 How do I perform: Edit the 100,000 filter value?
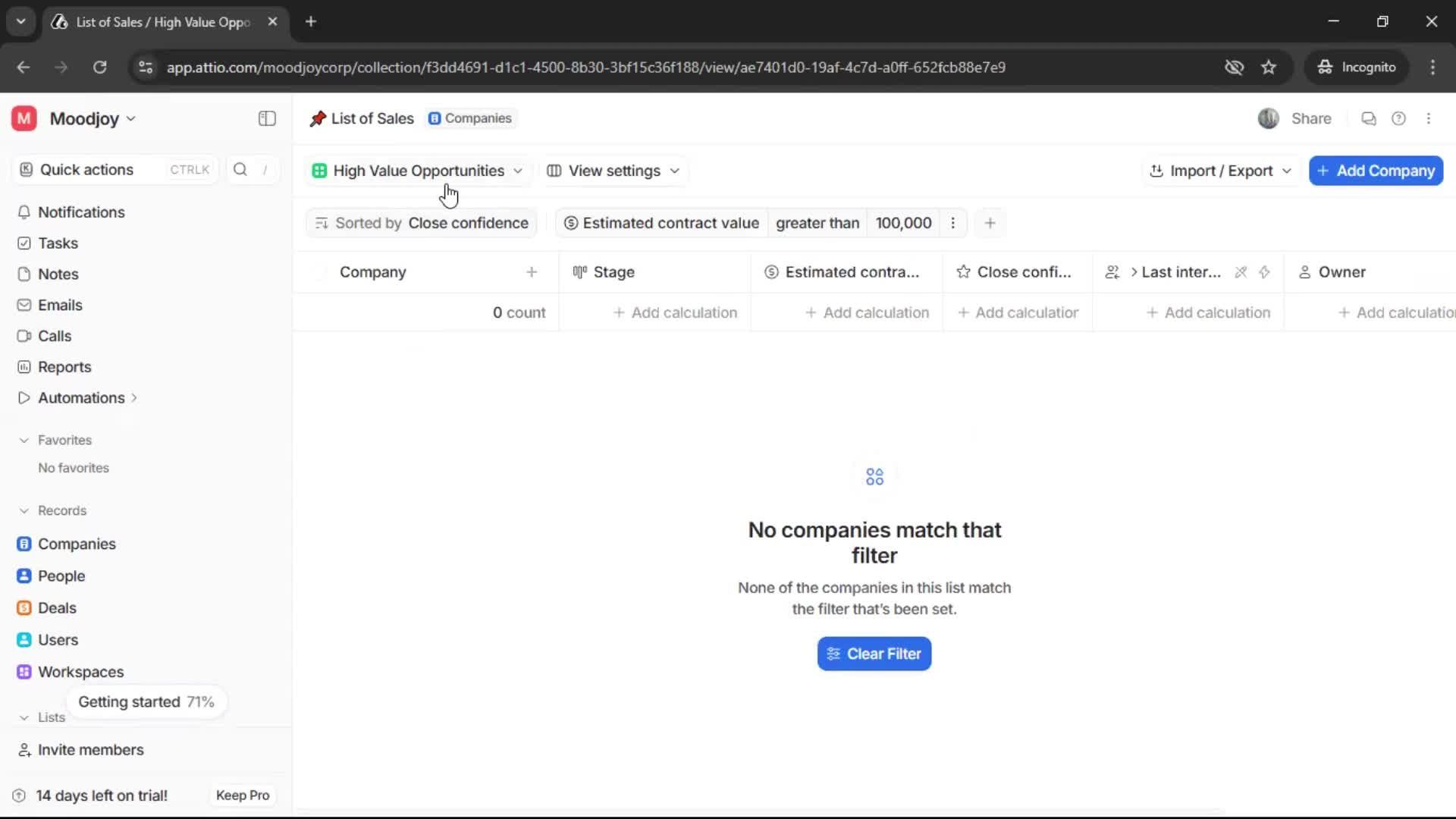(904, 223)
